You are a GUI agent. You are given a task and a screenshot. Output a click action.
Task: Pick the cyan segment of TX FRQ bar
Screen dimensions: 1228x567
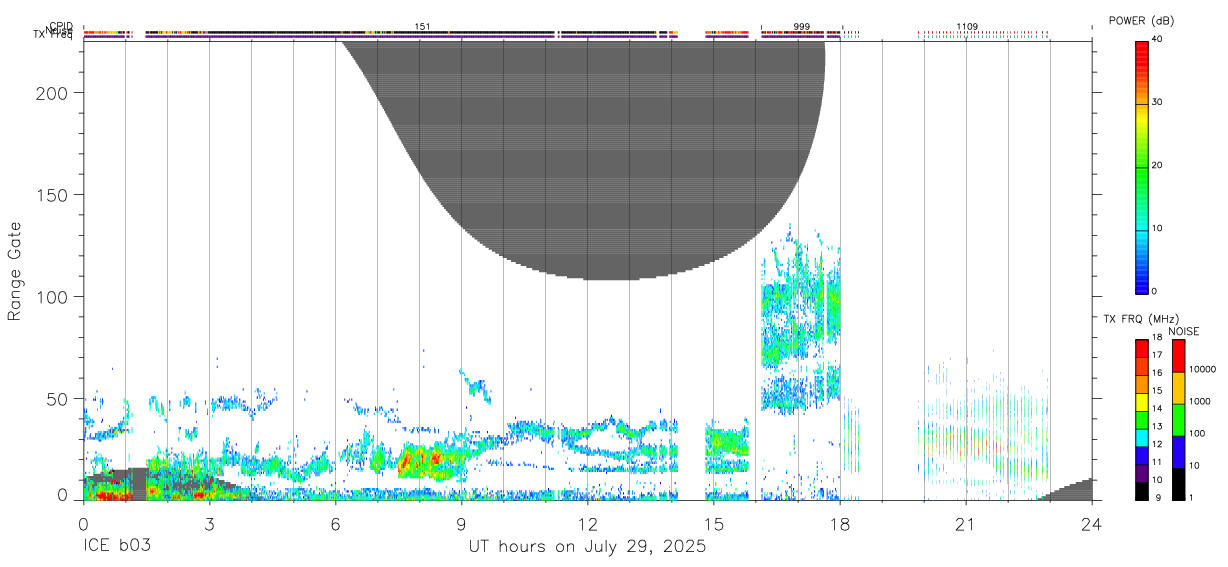coord(1141,436)
